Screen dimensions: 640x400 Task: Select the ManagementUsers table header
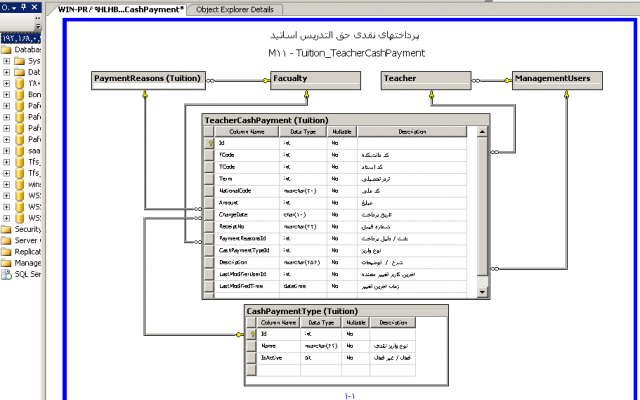(x=557, y=78)
